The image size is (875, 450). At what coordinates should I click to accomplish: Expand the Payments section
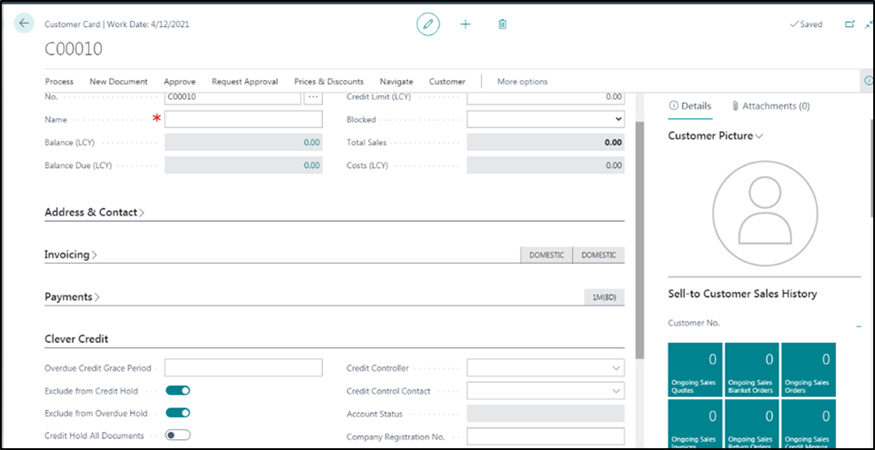pyautogui.click(x=72, y=297)
